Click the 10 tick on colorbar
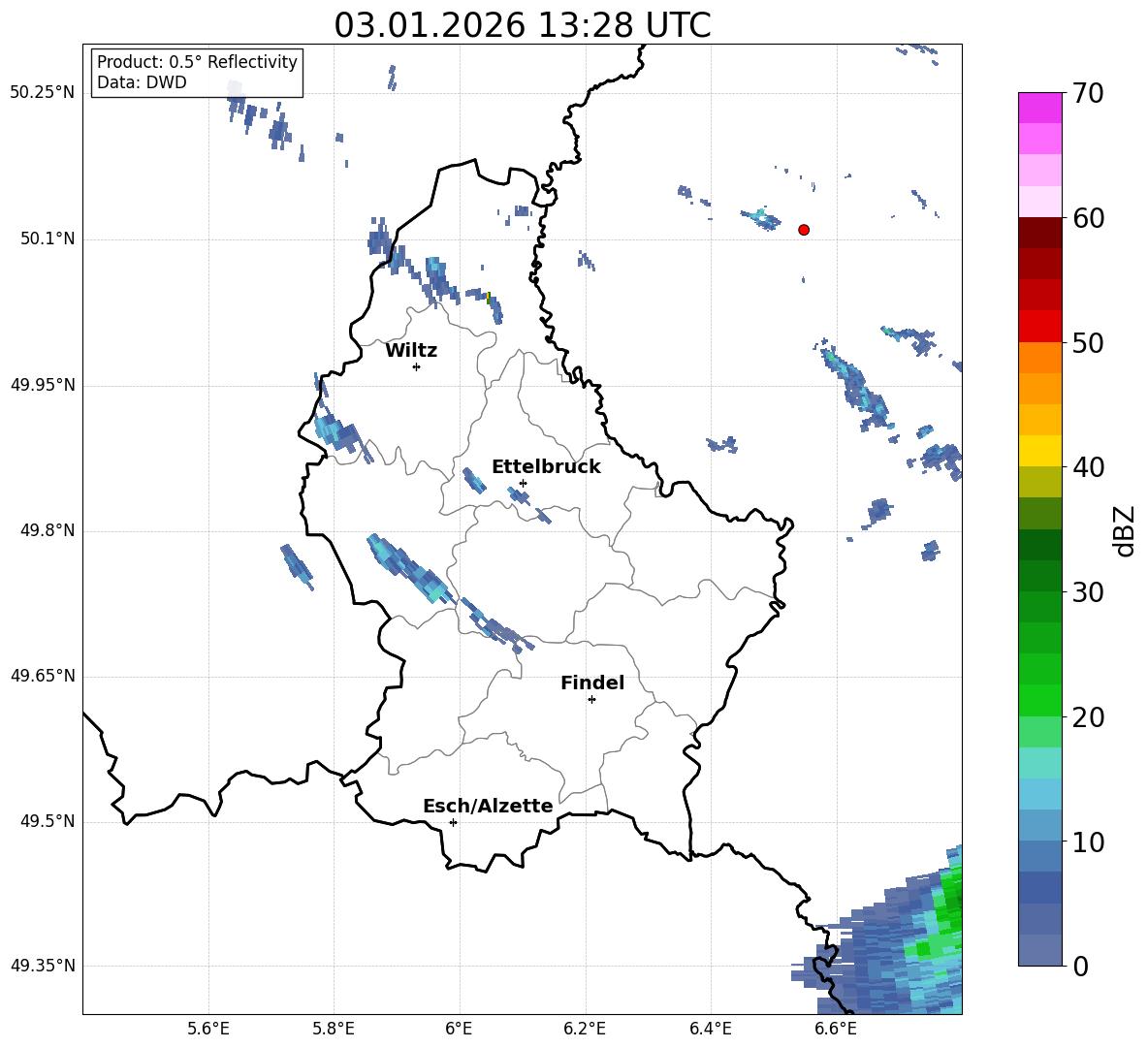Image resolution: width=1148 pixels, height=1048 pixels. [1088, 842]
